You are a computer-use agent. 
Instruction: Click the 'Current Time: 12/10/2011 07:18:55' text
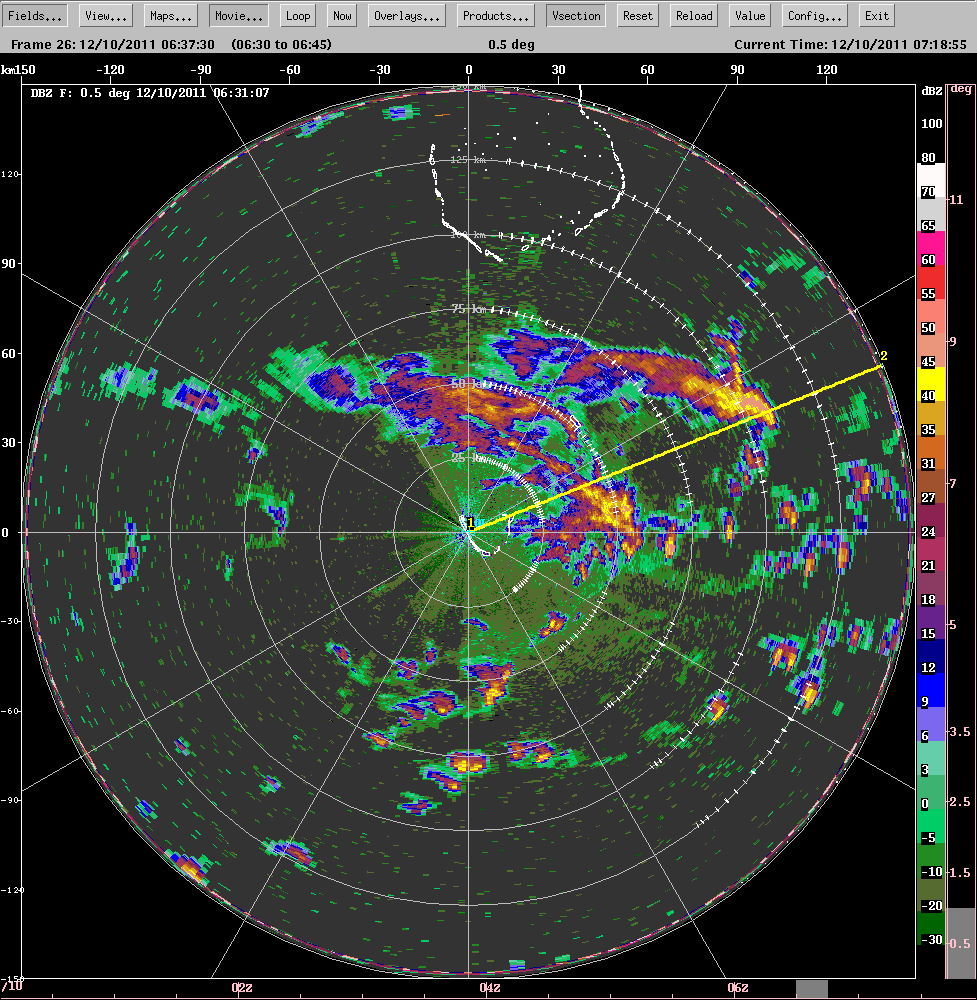click(850, 45)
